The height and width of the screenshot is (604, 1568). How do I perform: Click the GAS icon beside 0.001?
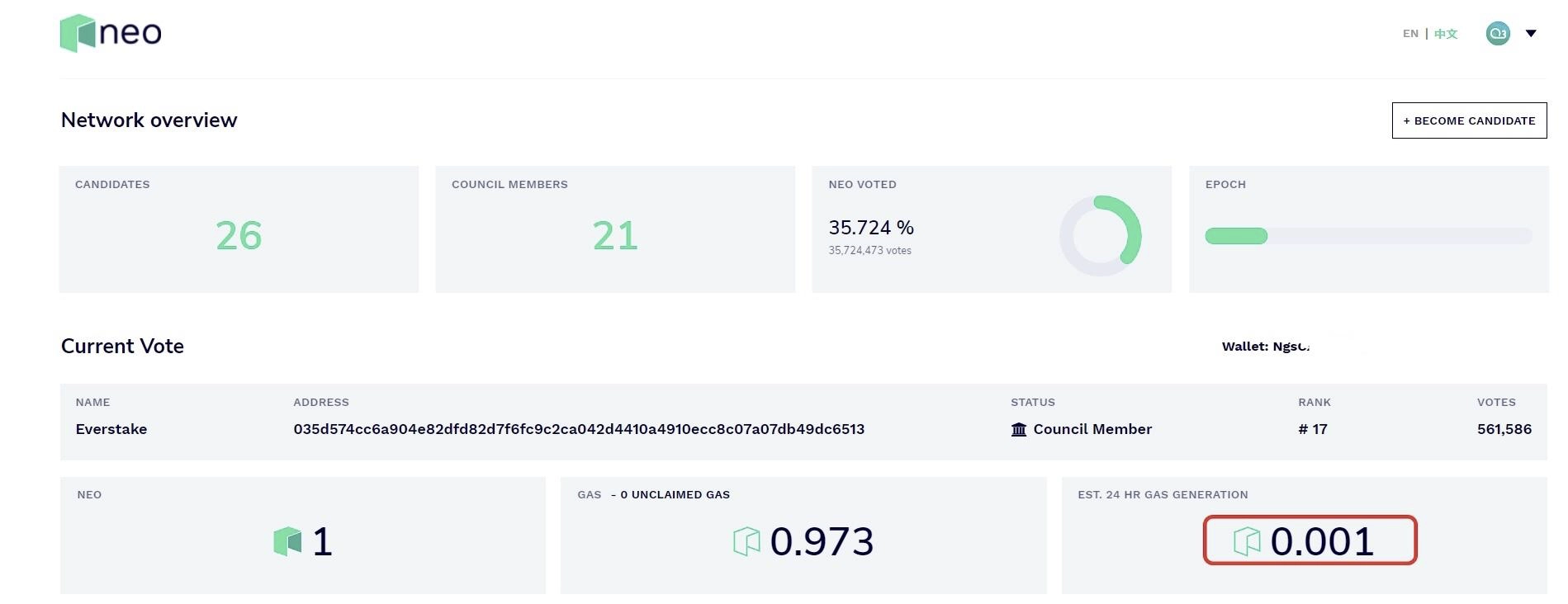pyautogui.click(x=1247, y=541)
